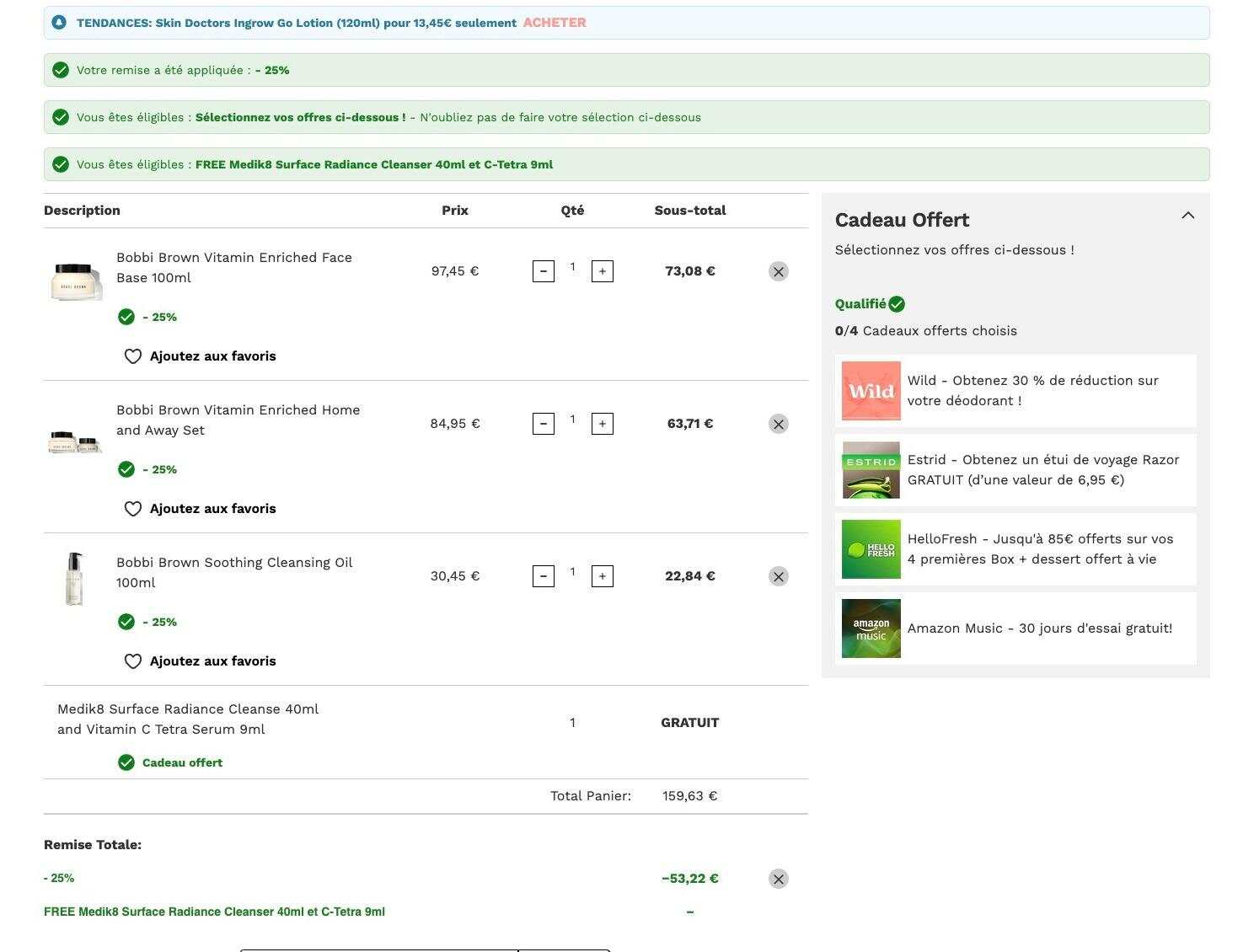This screenshot has width=1254, height=952.
Task: Click the Estrid brand logo
Action: 871,470
